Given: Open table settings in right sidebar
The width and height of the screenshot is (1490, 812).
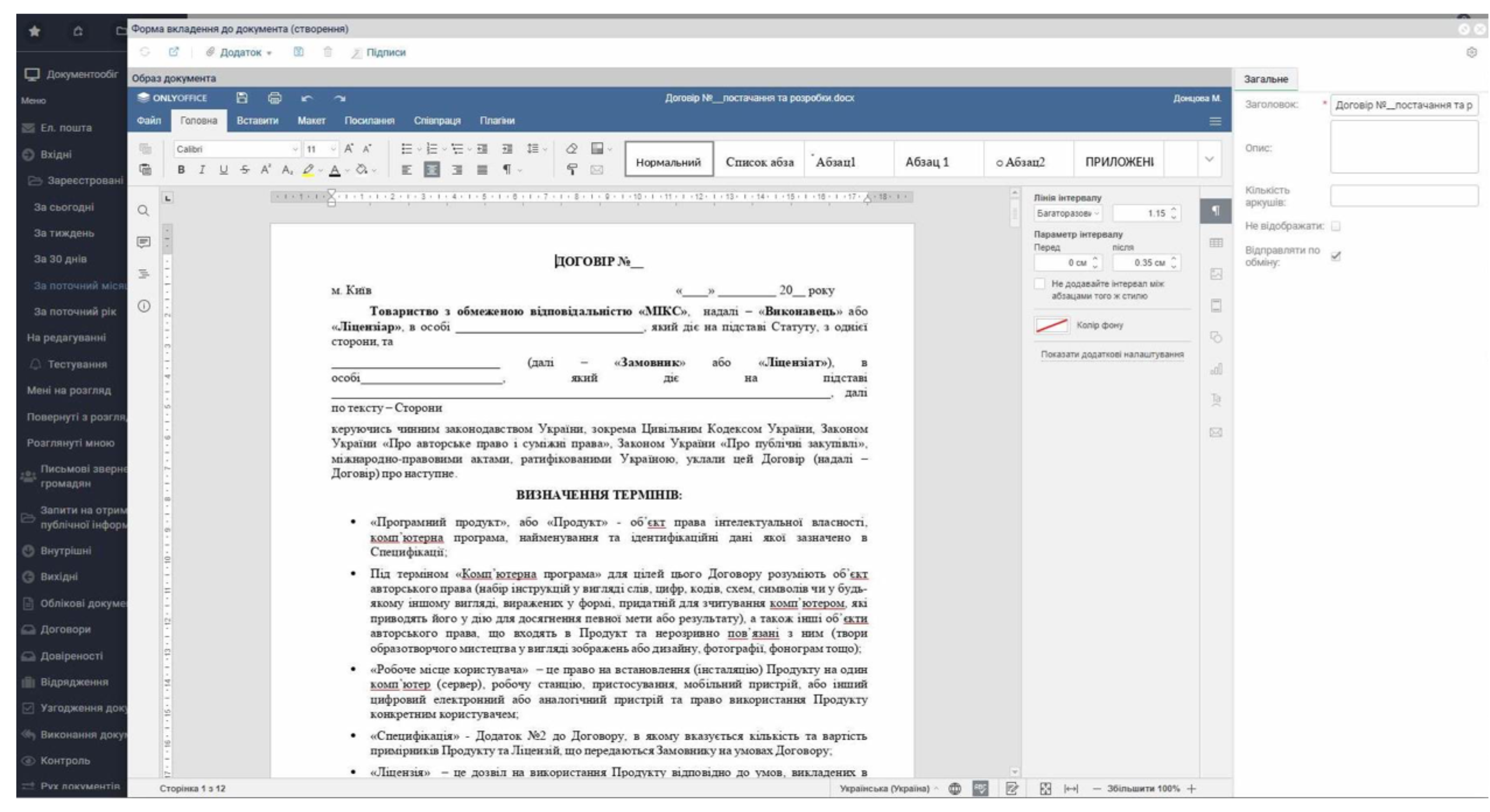Looking at the screenshot, I should 1216,243.
